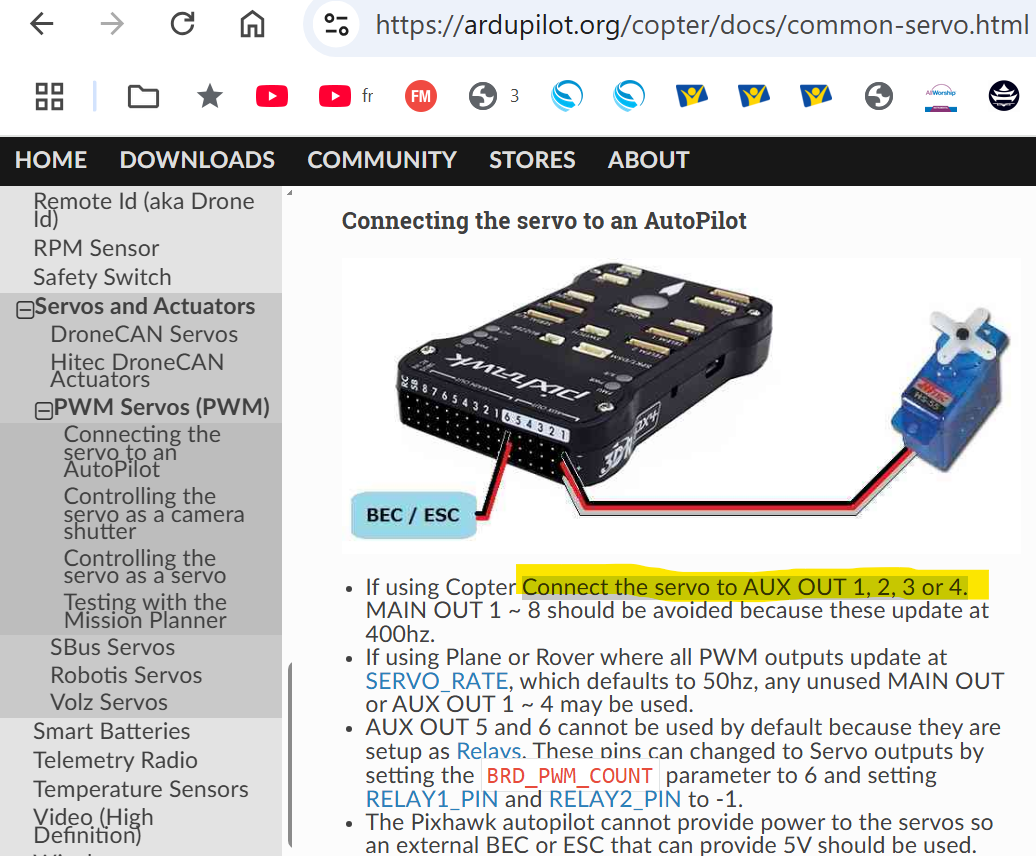Open the third blue-yellow Y bookmark
The height and width of the screenshot is (856, 1036).
(x=816, y=96)
